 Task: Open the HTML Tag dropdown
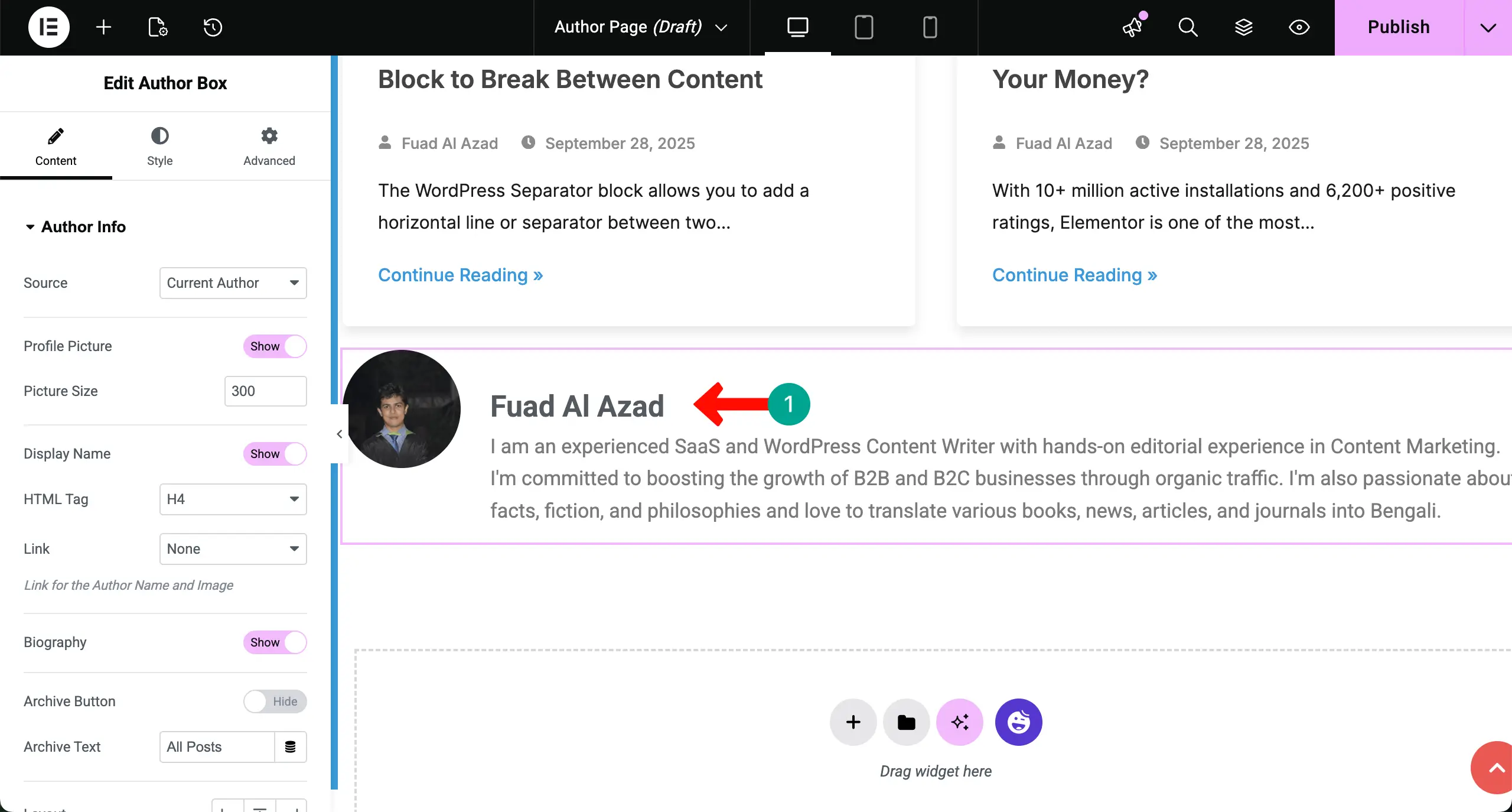coord(233,499)
